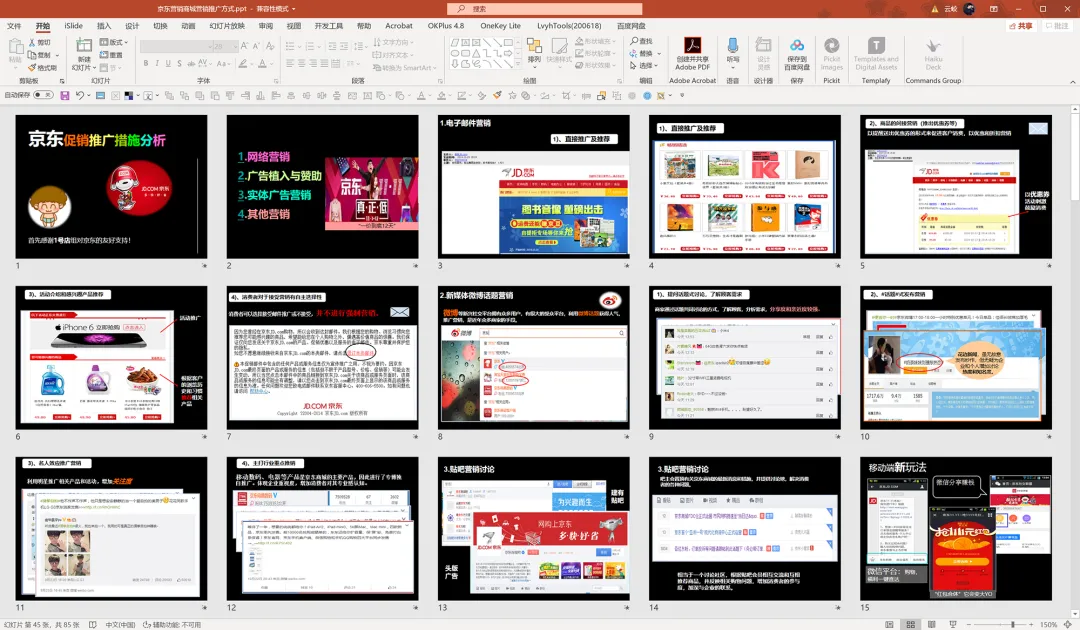This screenshot has height=630, width=1080.
Task: Click accessibility status 辅助功能: 不可用
Action: pyautogui.click(x=172, y=624)
